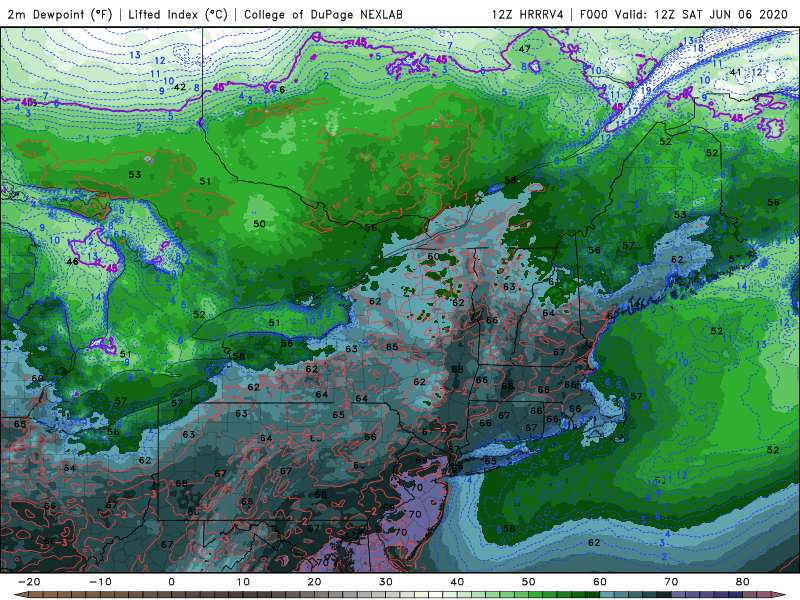Image resolution: width=800 pixels, height=600 pixels.
Task: Click the black "50" dewpoint value on map
Action: pyautogui.click(x=259, y=224)
